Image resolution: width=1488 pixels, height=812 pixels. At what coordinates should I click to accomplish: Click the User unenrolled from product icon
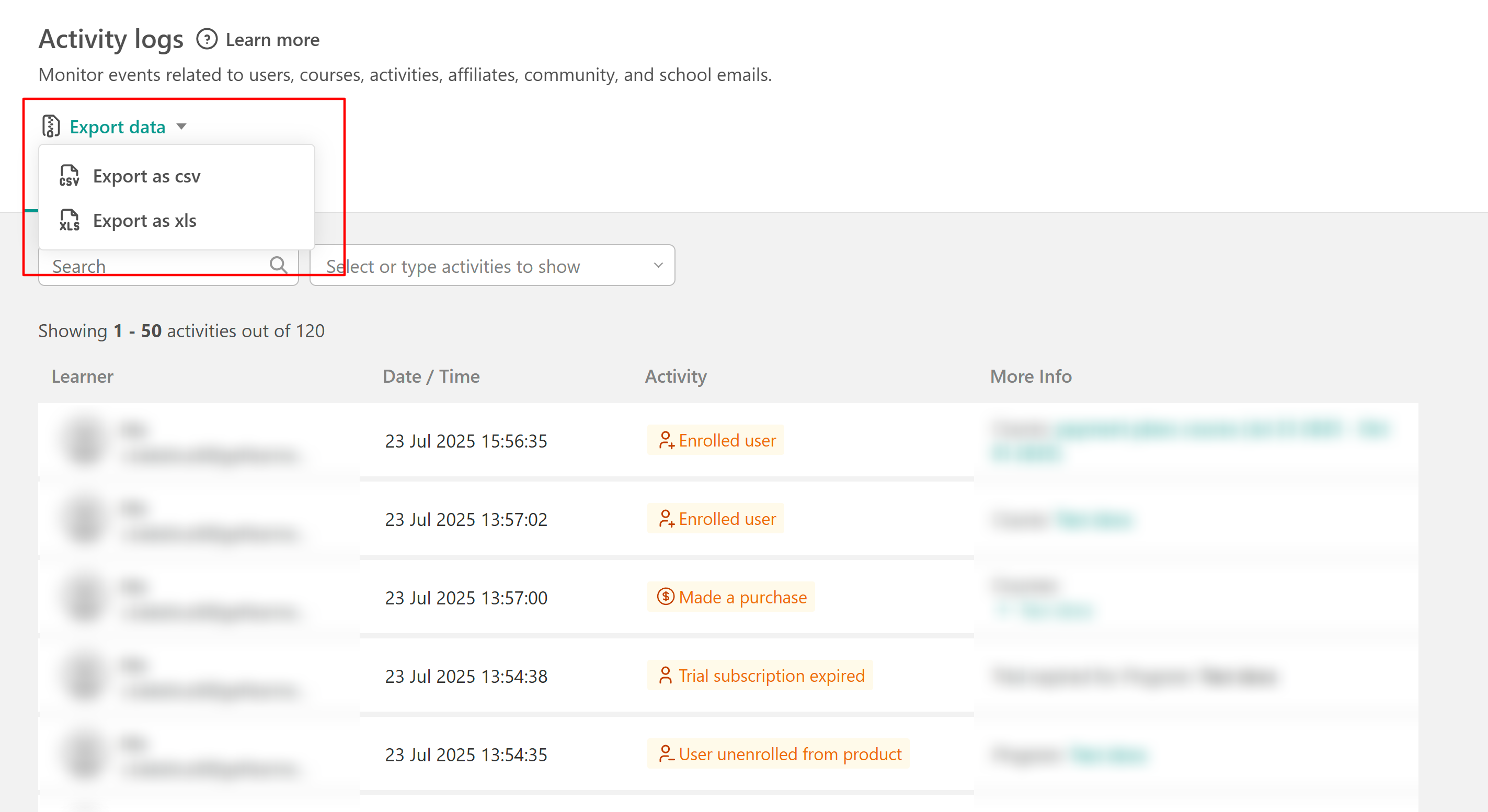tap(666, 753)
